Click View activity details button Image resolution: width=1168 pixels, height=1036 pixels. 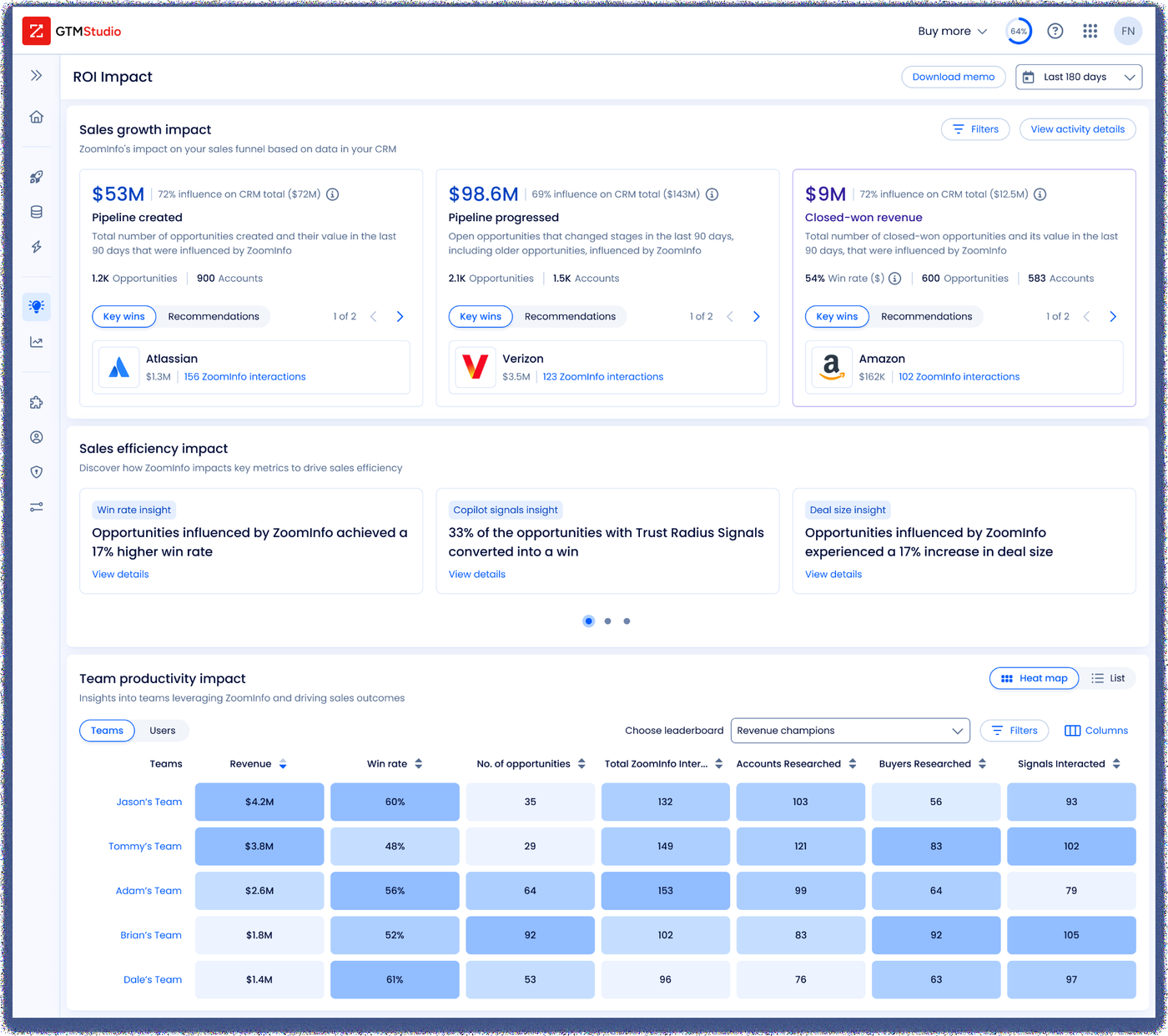1077,129
